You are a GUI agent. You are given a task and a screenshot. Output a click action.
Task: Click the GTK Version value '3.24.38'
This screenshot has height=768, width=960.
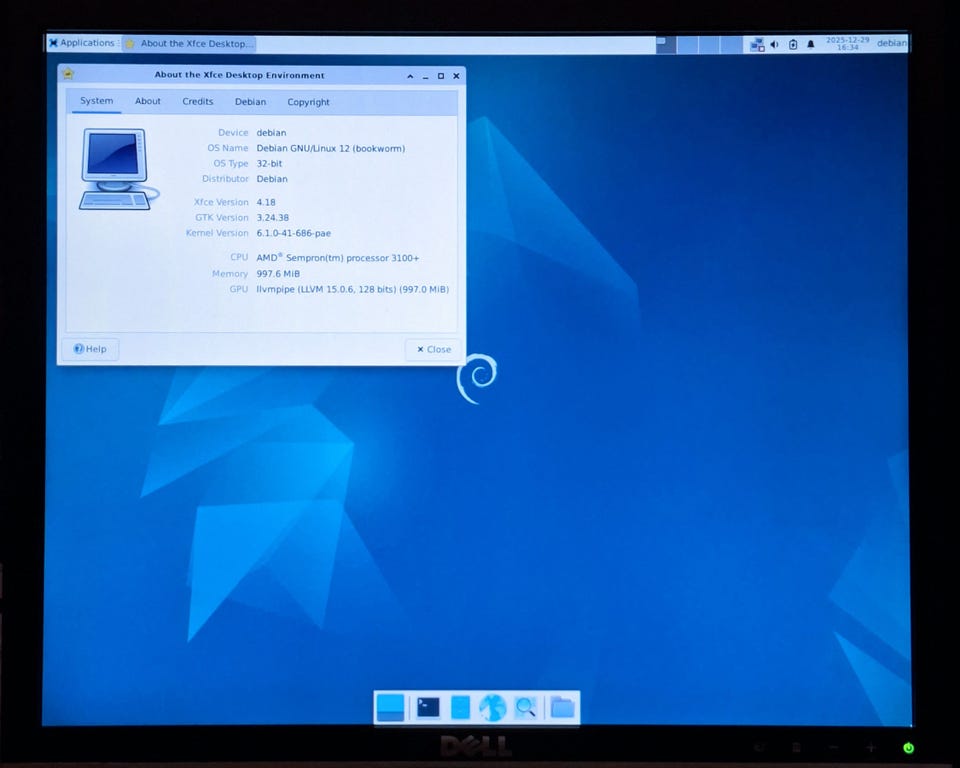(x=272, y=217)
